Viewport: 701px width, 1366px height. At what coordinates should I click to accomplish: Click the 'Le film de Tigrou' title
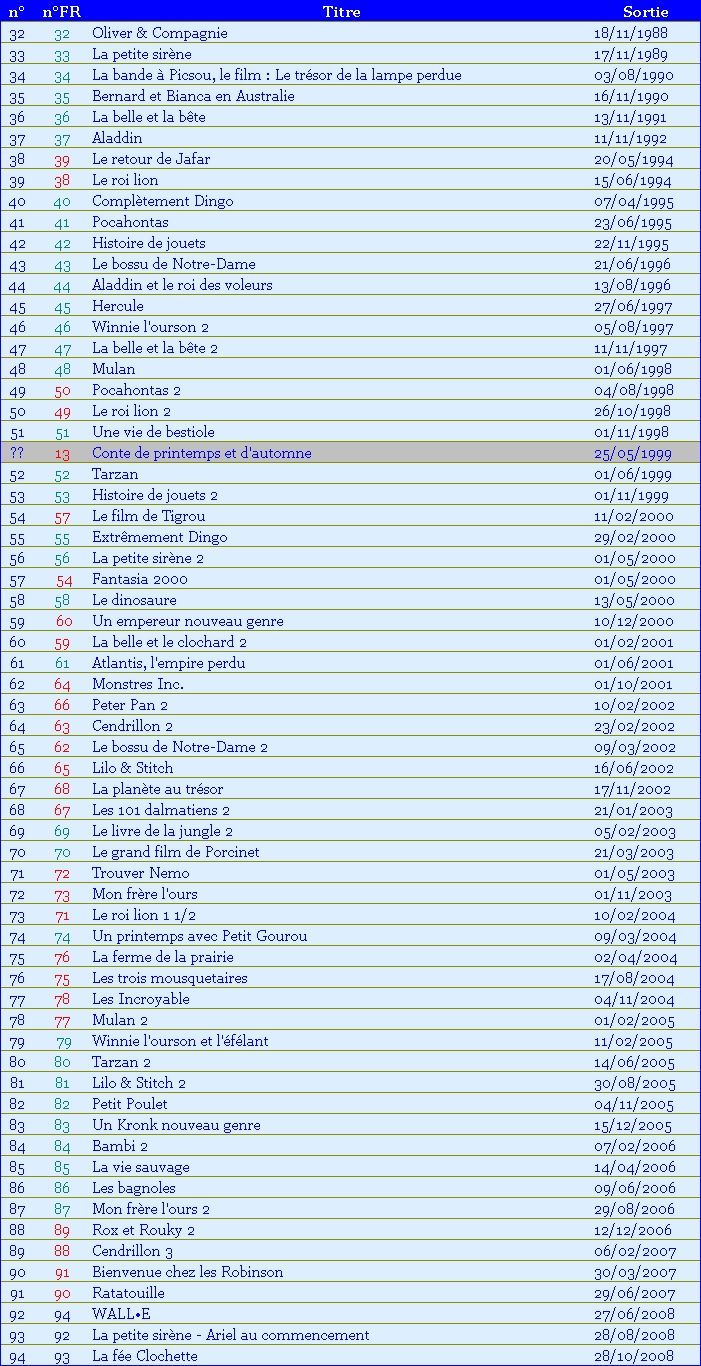pos(149,516)
